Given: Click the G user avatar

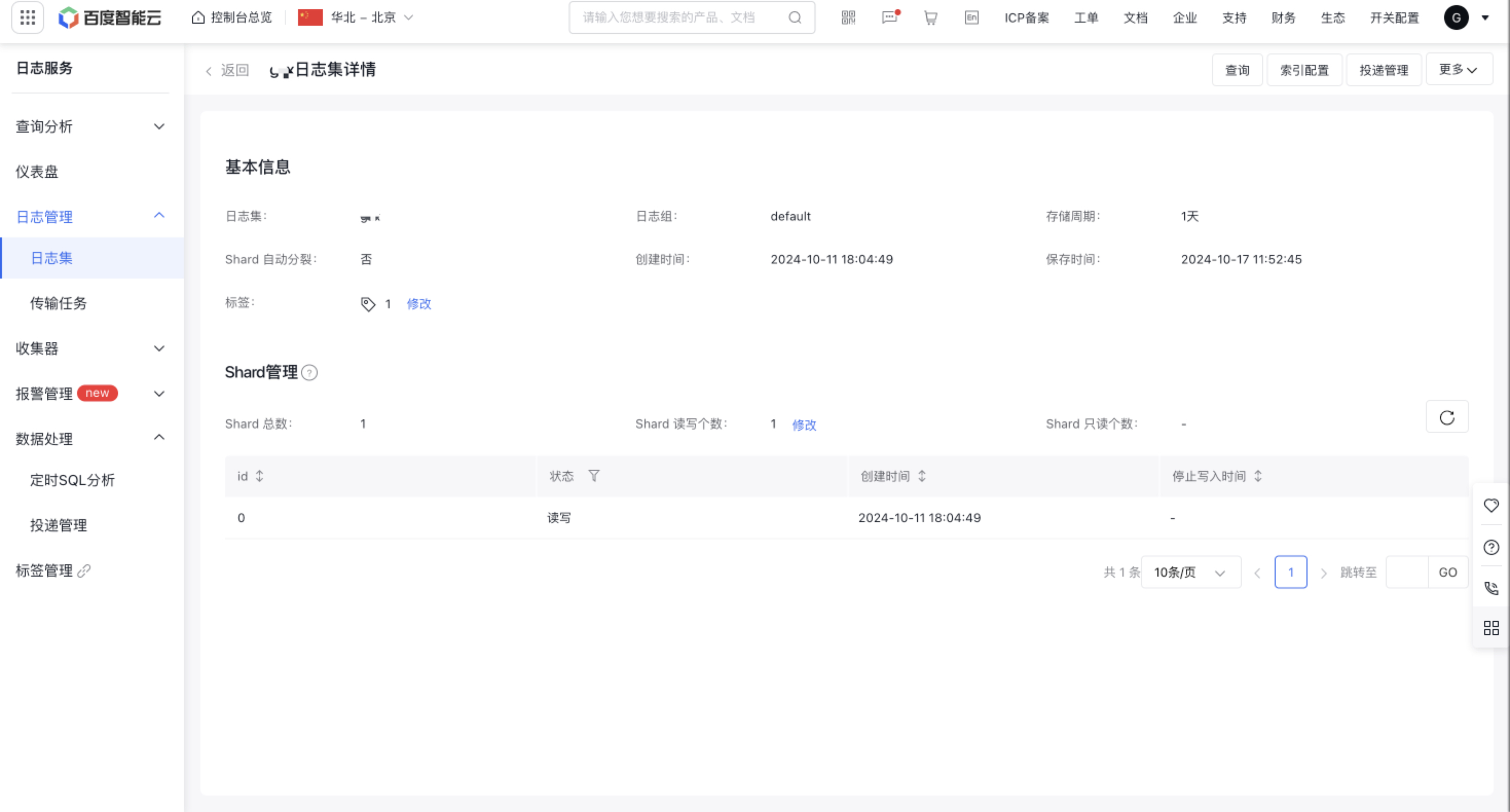Looking at the screenshot, I should (1456, 17).
